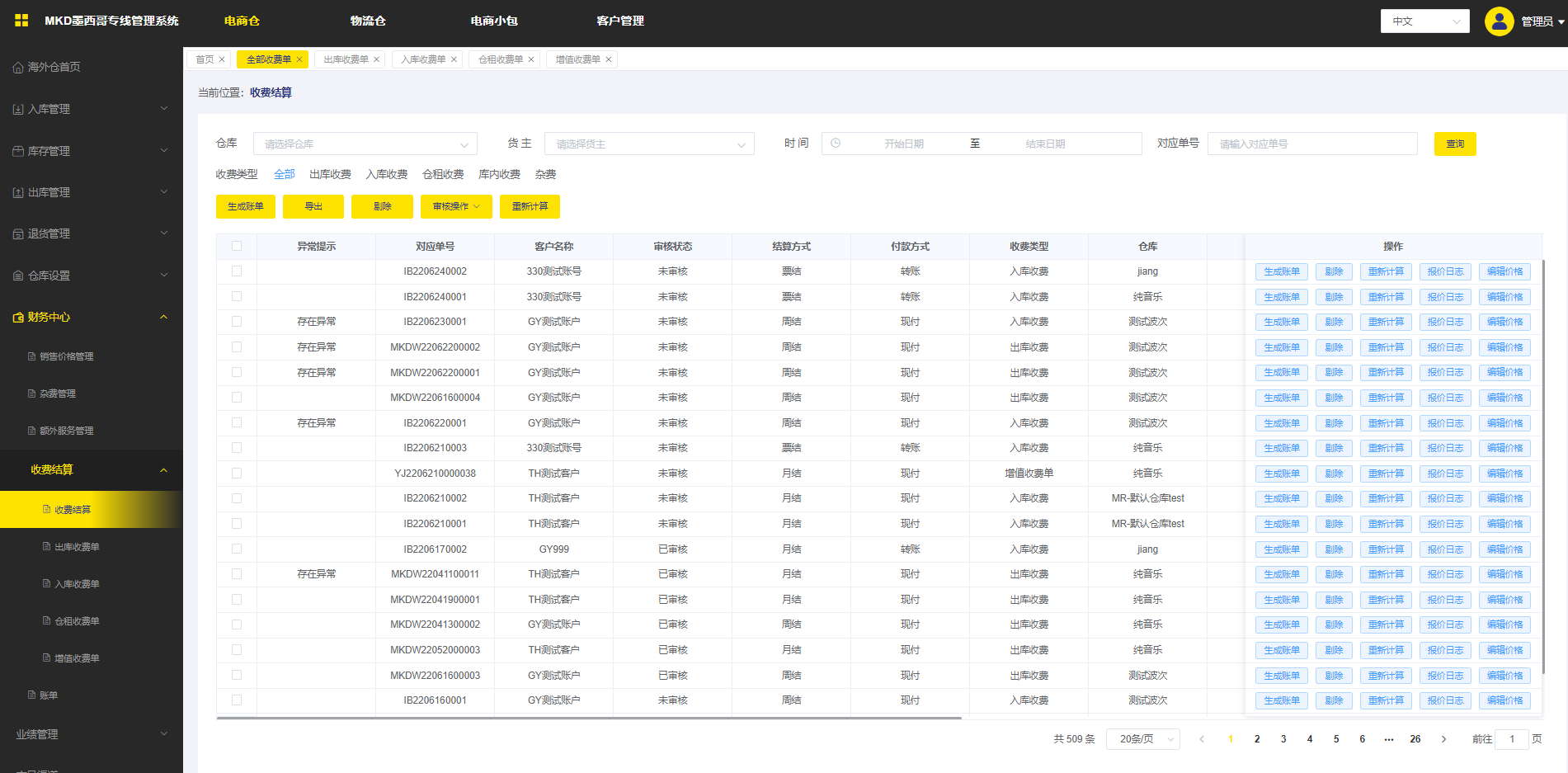This screenshot has height=773, width=1568.
Task: Filter by 出库收费 fee type
Action: pos(330,174)
